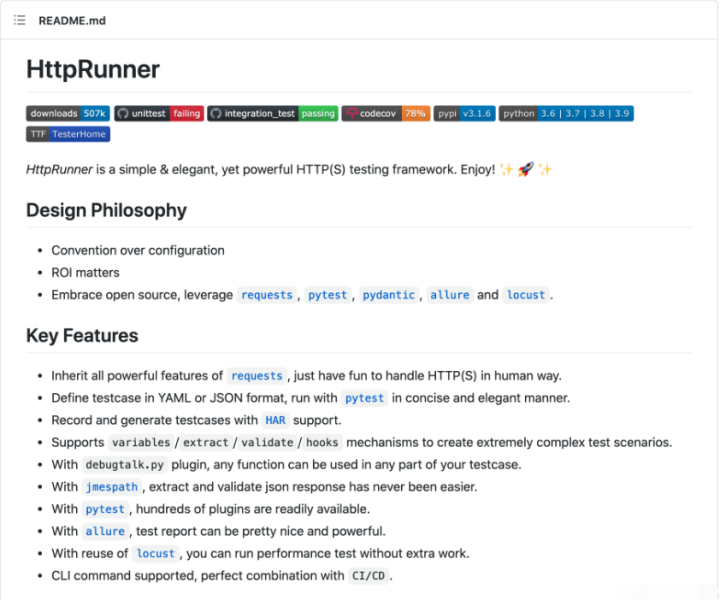Click the validate code text
Viewport: 720px width, 600px height.
[x=267, y=442]
